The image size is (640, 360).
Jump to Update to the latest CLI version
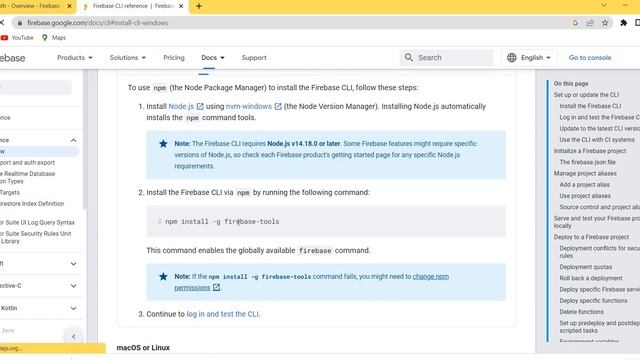[x=599, y=128]
